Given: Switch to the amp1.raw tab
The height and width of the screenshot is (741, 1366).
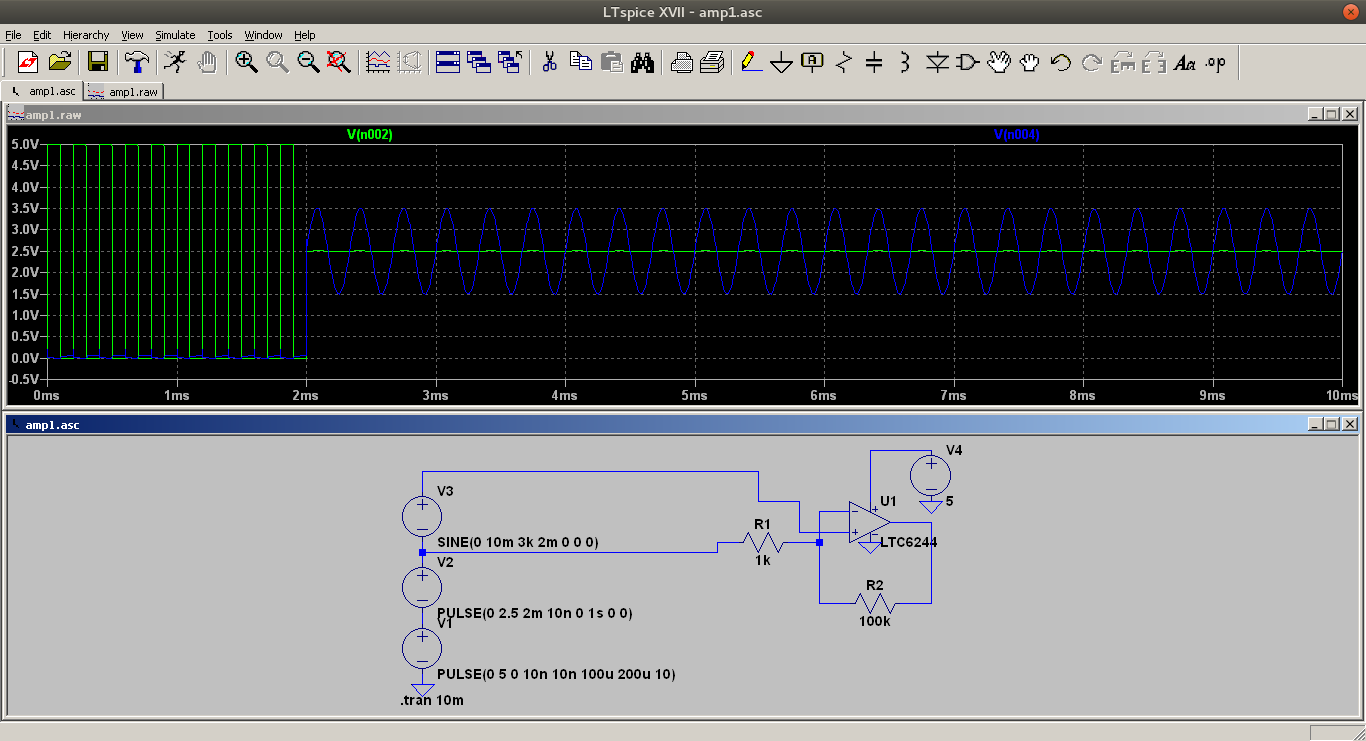Looking at the screenshot, I should (123, 92).
